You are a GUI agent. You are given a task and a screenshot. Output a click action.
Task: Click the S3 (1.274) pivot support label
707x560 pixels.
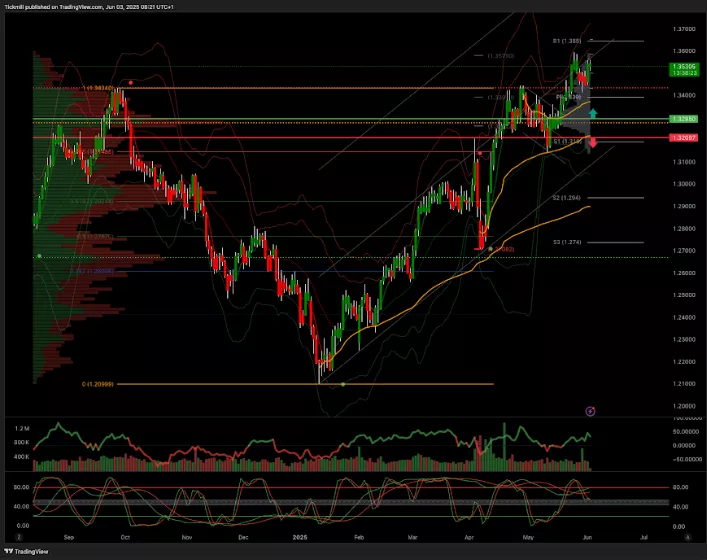567,242
